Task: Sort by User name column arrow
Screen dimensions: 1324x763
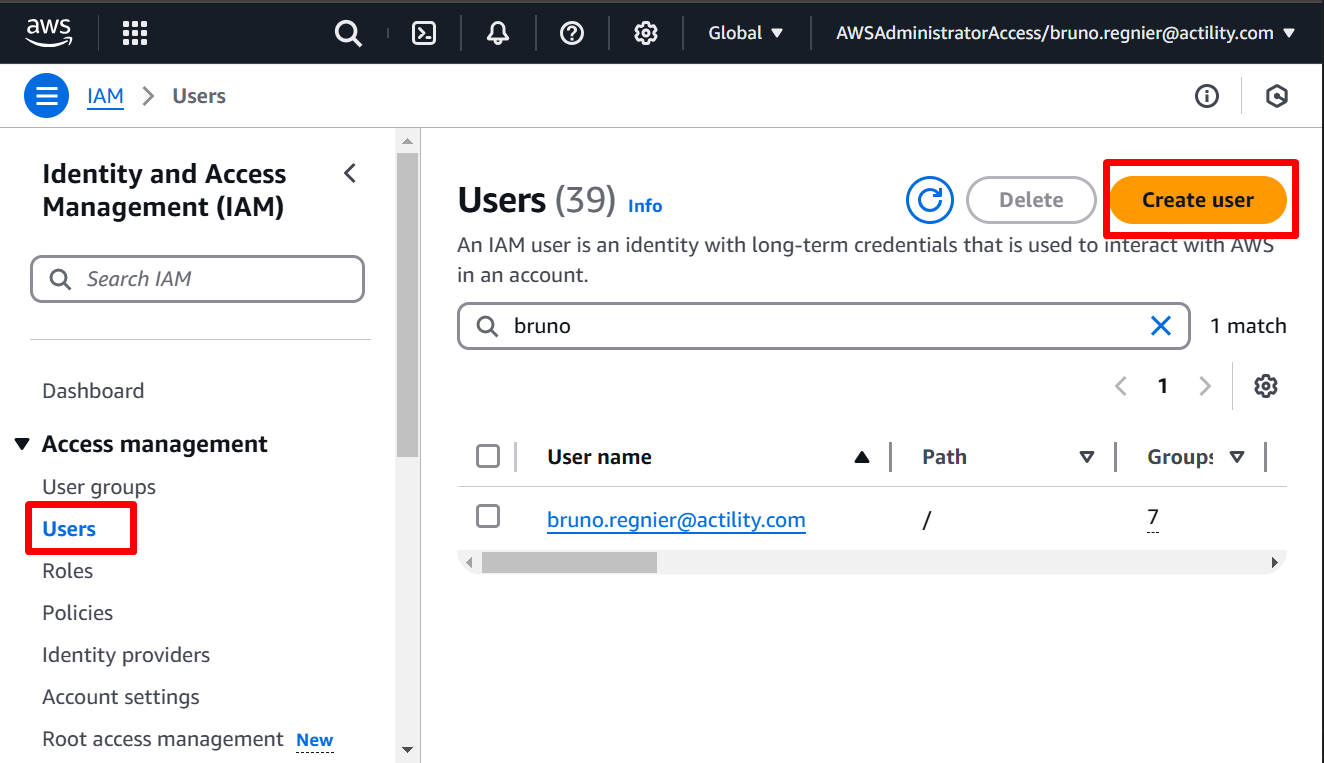Action: pyautogui.click(x=862, y=458)
